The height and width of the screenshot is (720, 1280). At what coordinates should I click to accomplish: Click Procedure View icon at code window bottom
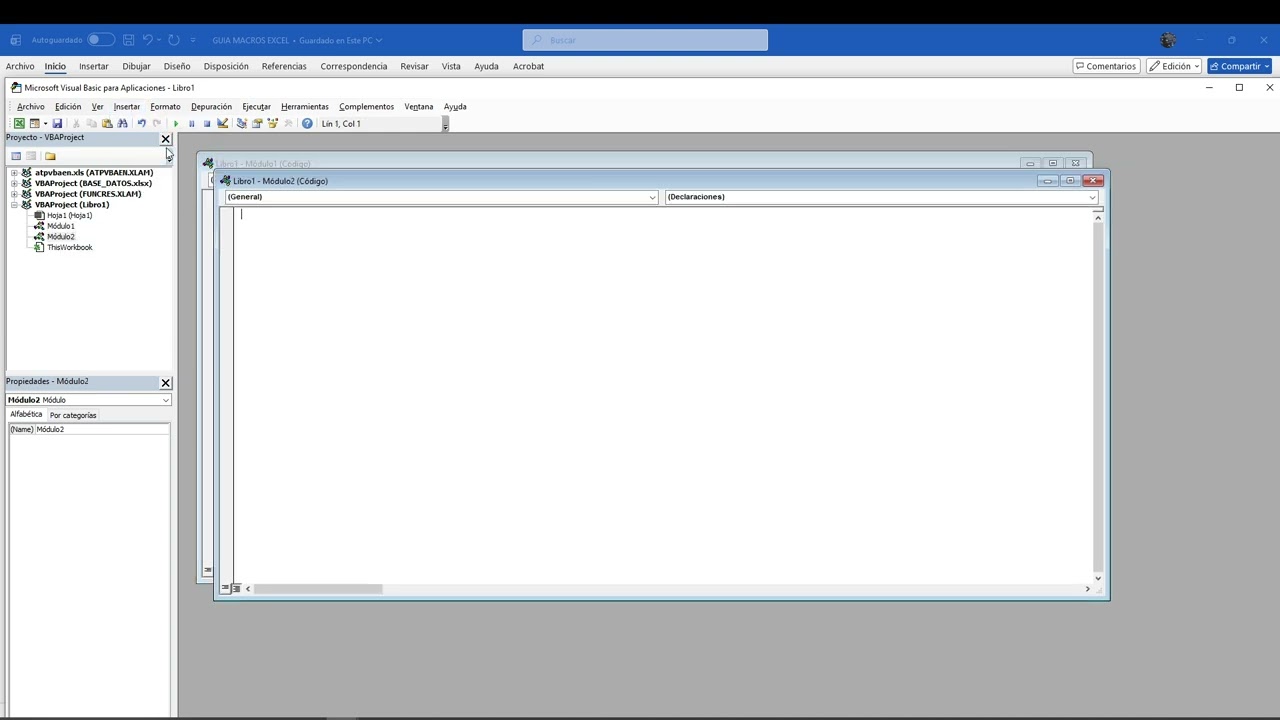tap(225, 588)
